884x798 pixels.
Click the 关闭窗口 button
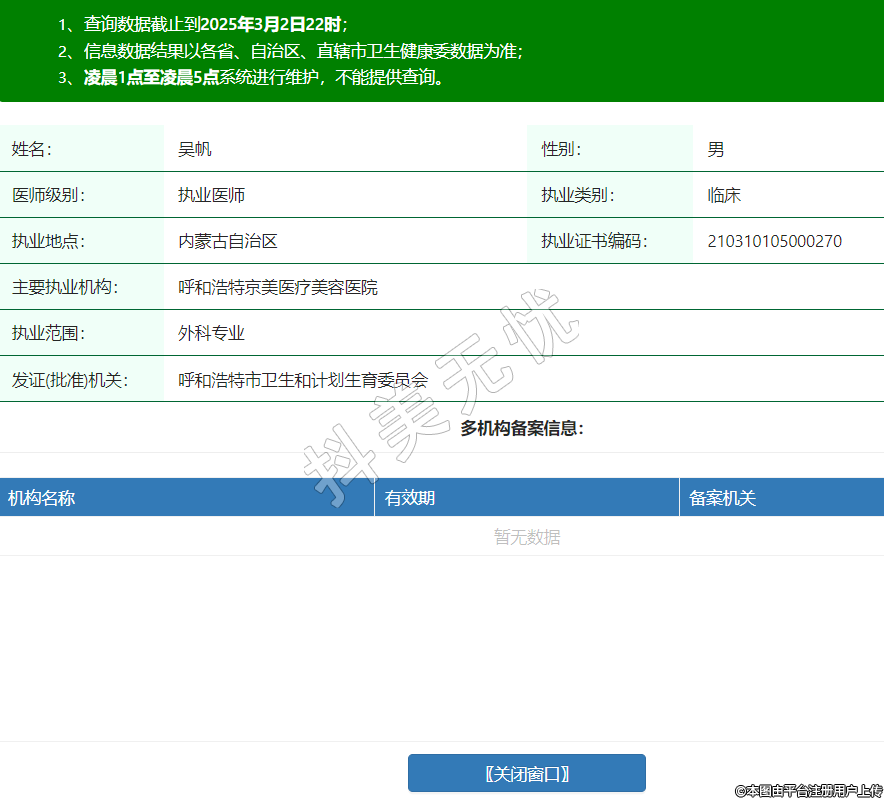point(526,773)
